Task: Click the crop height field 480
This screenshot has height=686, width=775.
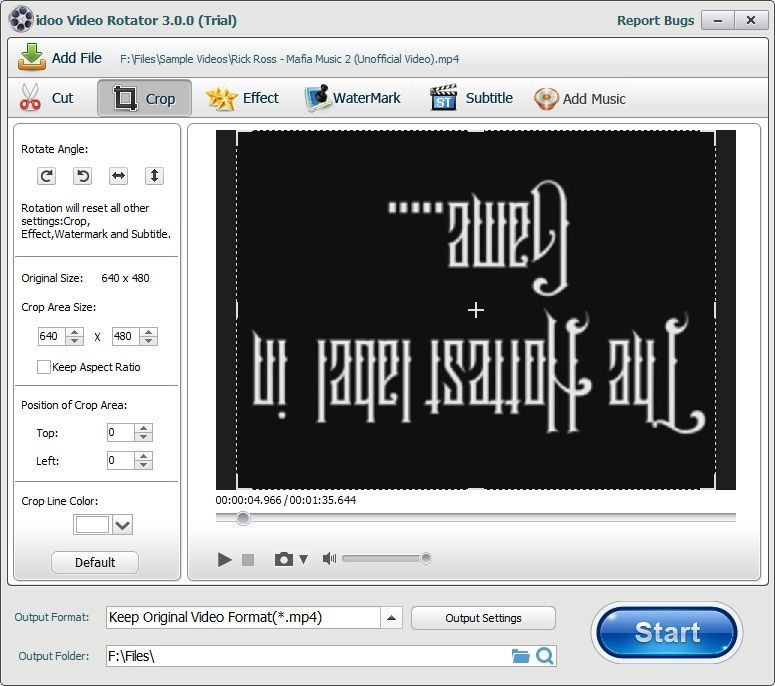Action: pyautogui.click(x=126, y=337)
